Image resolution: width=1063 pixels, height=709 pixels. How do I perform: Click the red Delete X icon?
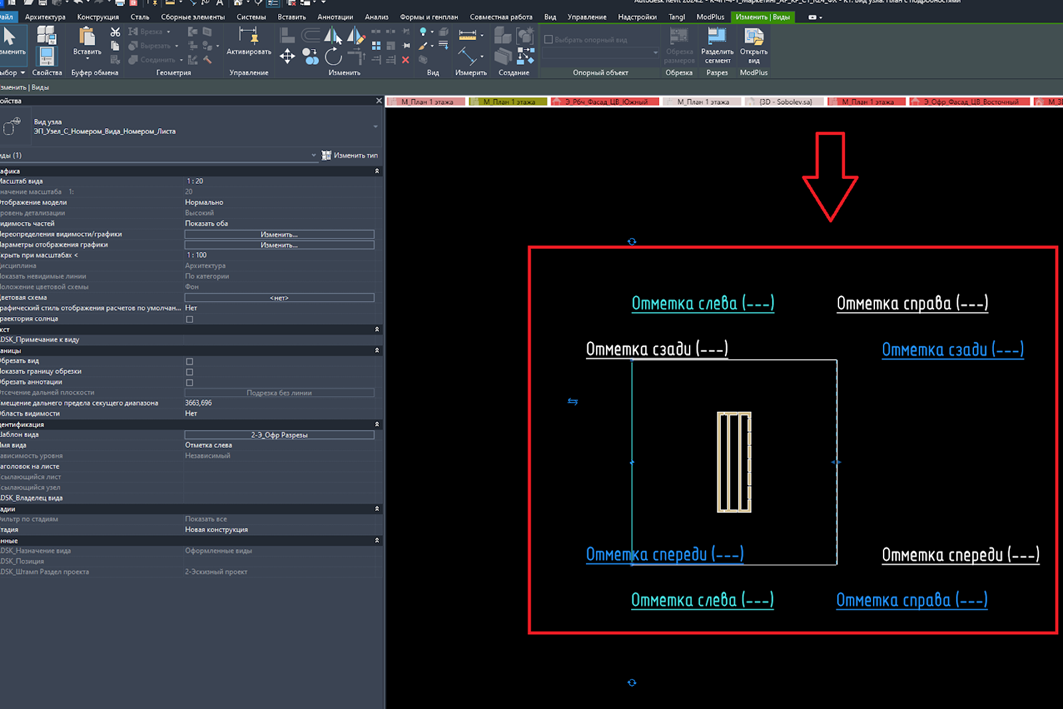(x=405, y=60)
